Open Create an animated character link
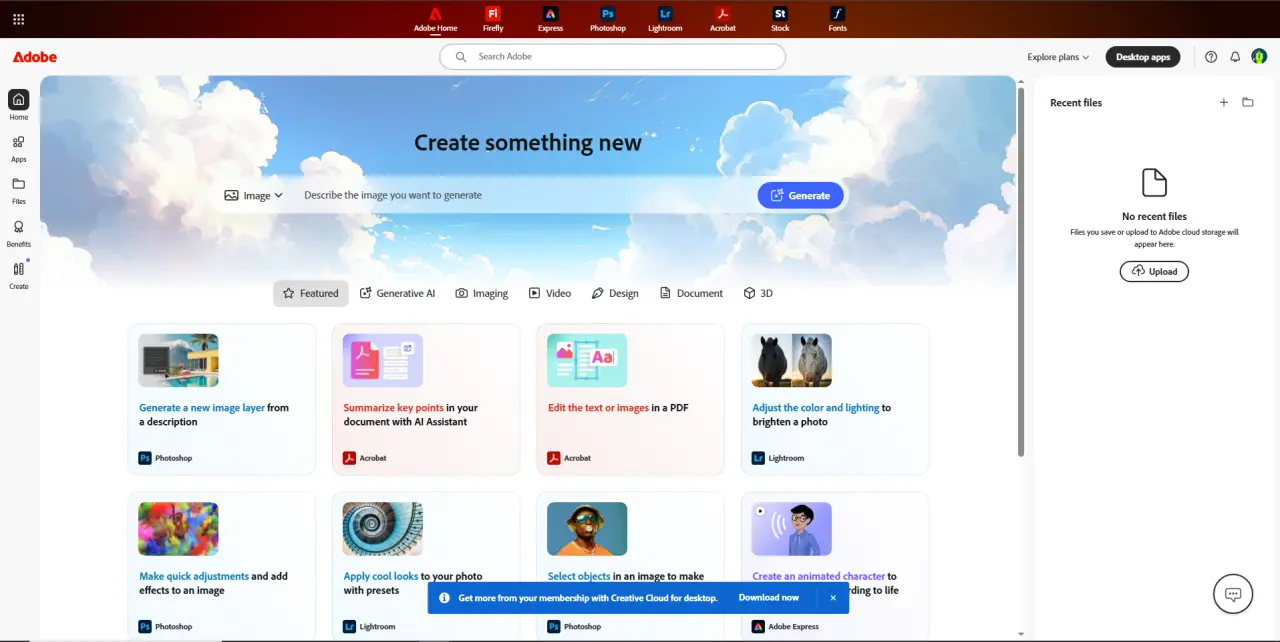This screenshot has width=1280, height=642. pos(819,576)
